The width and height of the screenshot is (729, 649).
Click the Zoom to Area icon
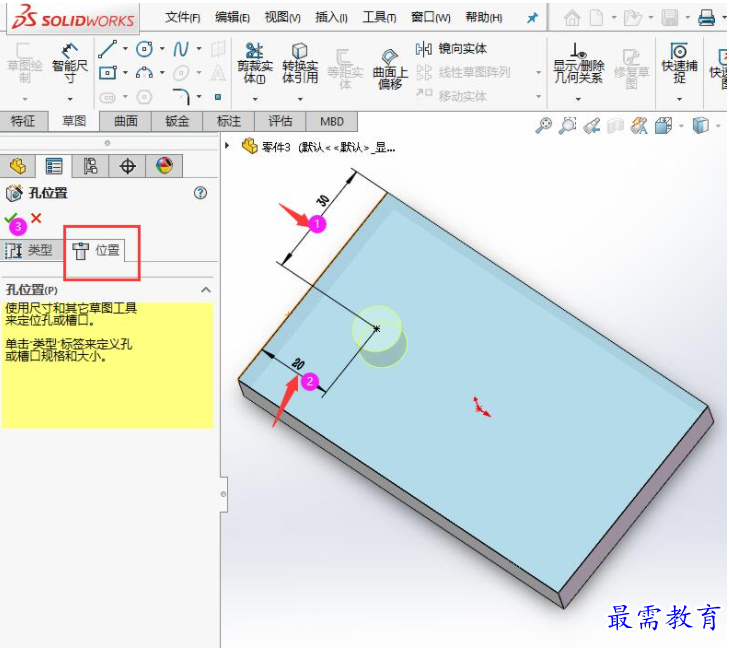tap(567, 126)
